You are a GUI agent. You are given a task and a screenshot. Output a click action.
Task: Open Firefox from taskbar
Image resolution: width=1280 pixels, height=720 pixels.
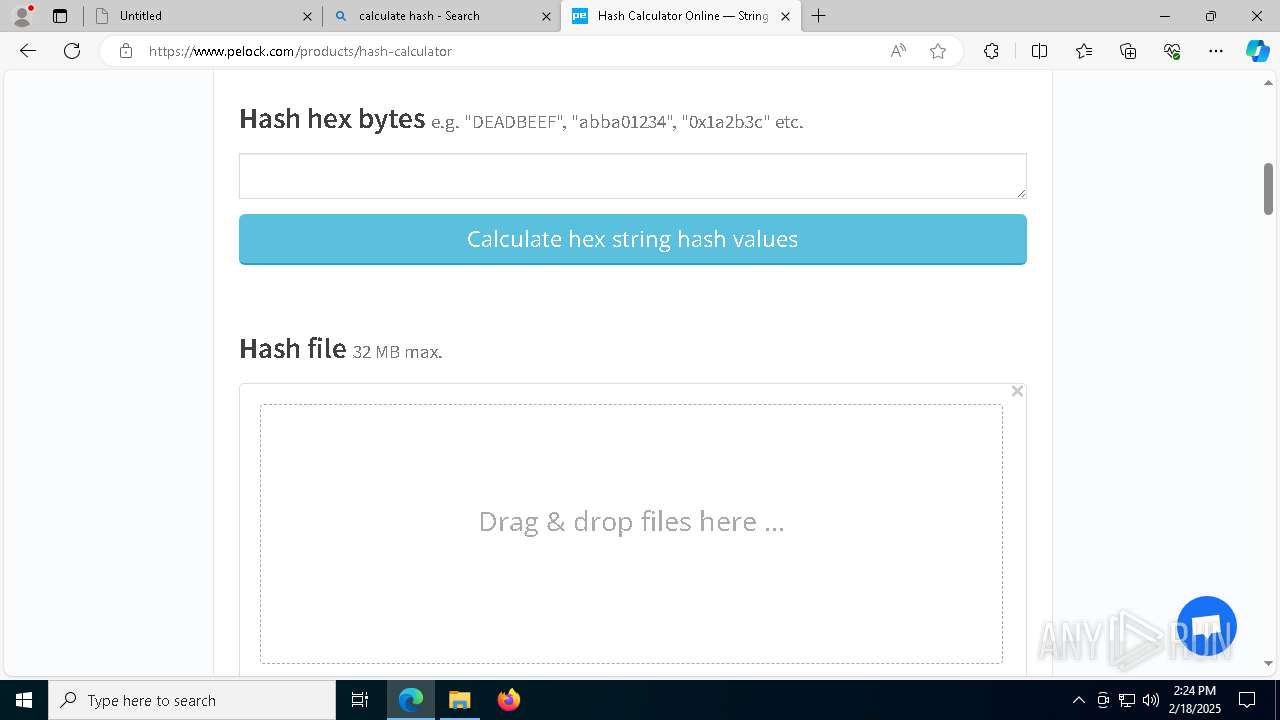508,700
